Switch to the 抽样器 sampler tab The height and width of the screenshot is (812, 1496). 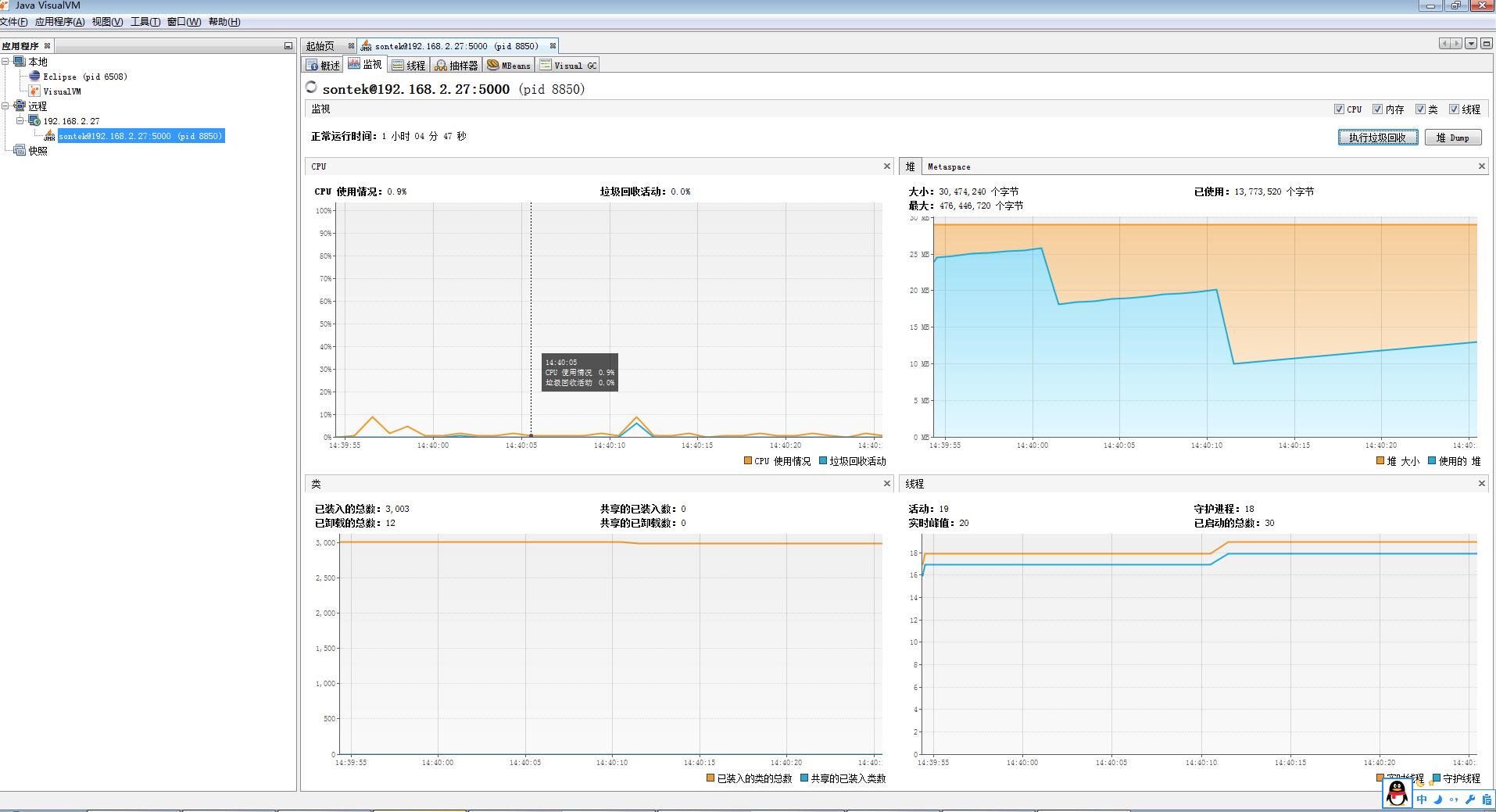(x=456, y=65)
